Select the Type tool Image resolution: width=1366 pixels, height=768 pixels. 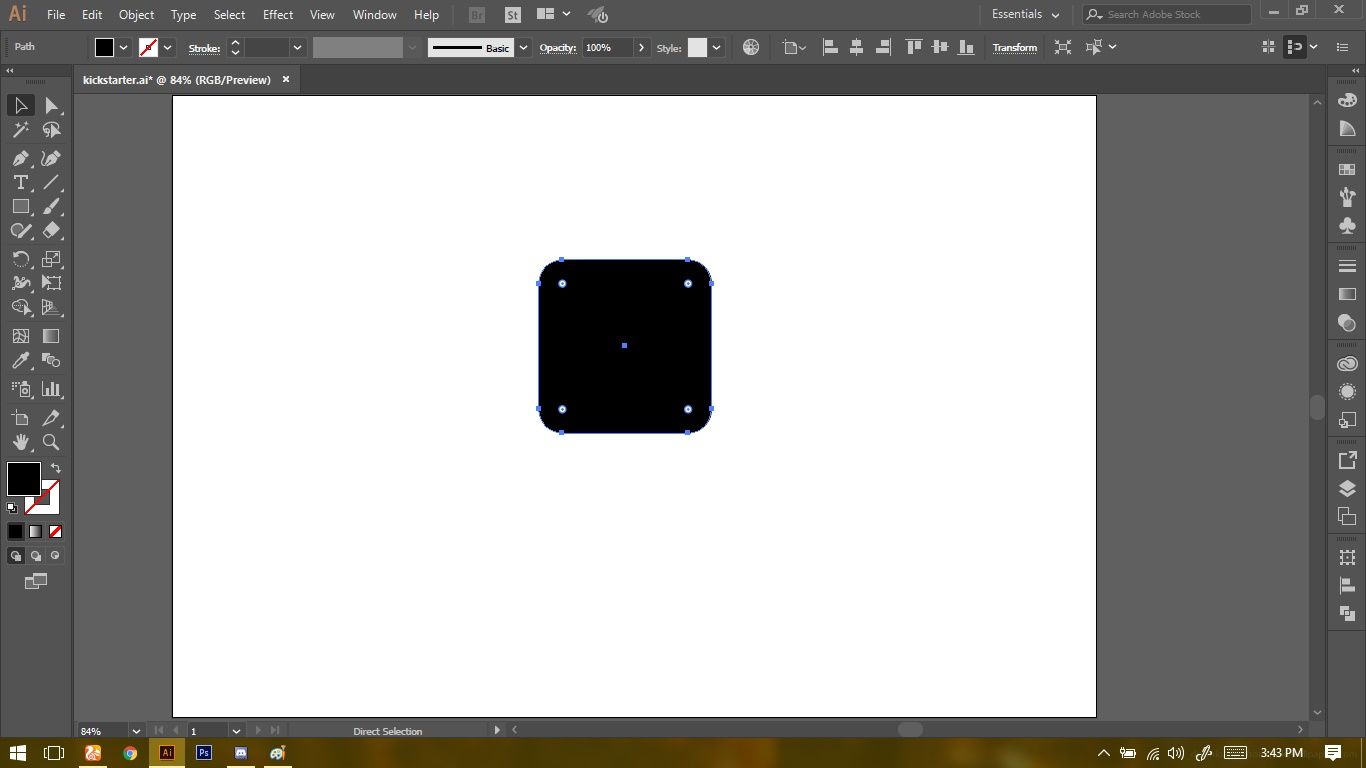click(20, 182)
